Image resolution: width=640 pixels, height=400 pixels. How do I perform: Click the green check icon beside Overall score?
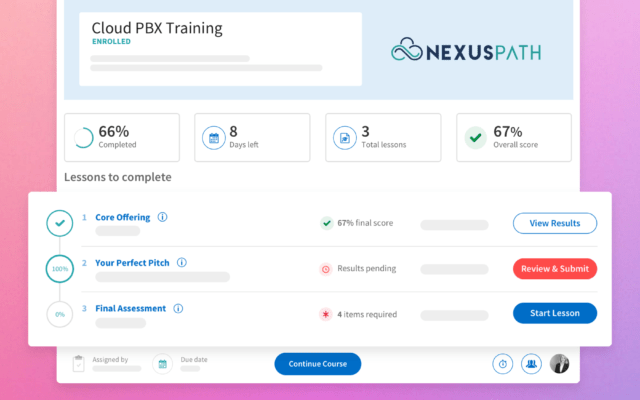[x=476, y=138]
